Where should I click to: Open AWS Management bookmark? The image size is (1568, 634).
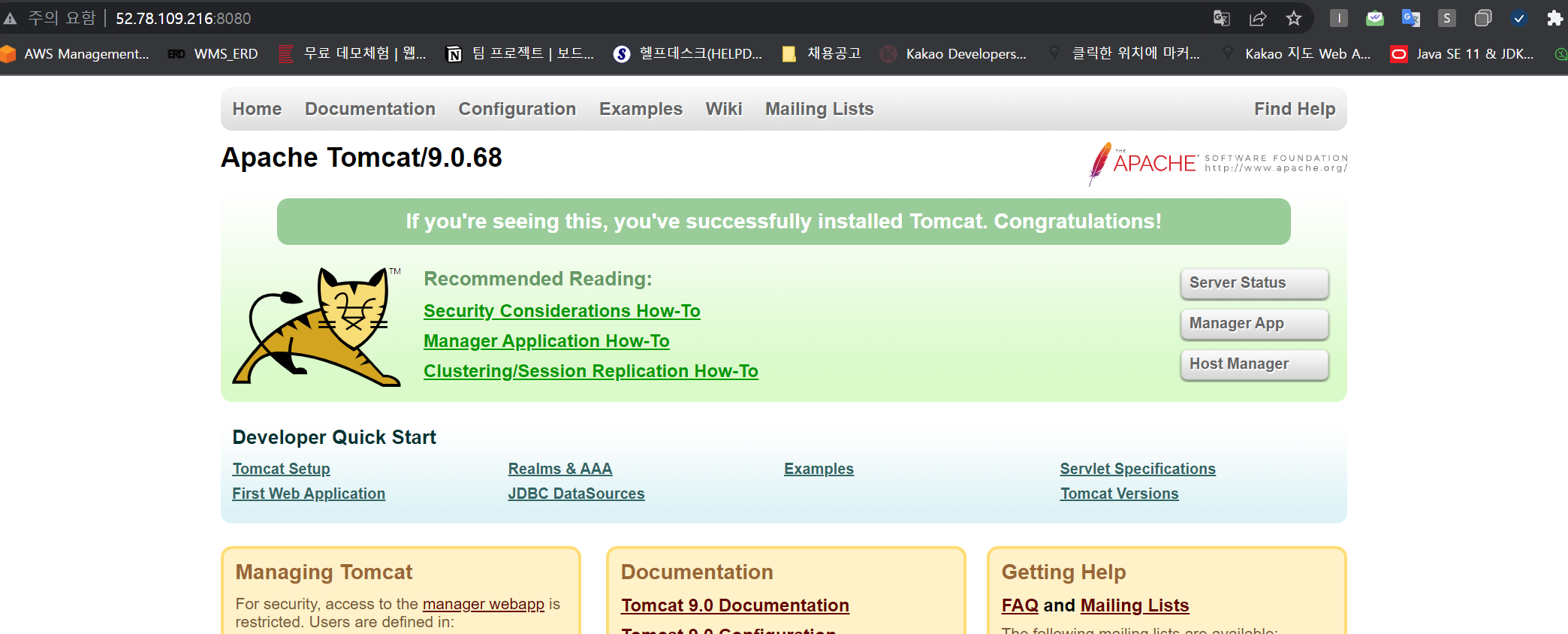pyautogui.click(x=75, y=54)
